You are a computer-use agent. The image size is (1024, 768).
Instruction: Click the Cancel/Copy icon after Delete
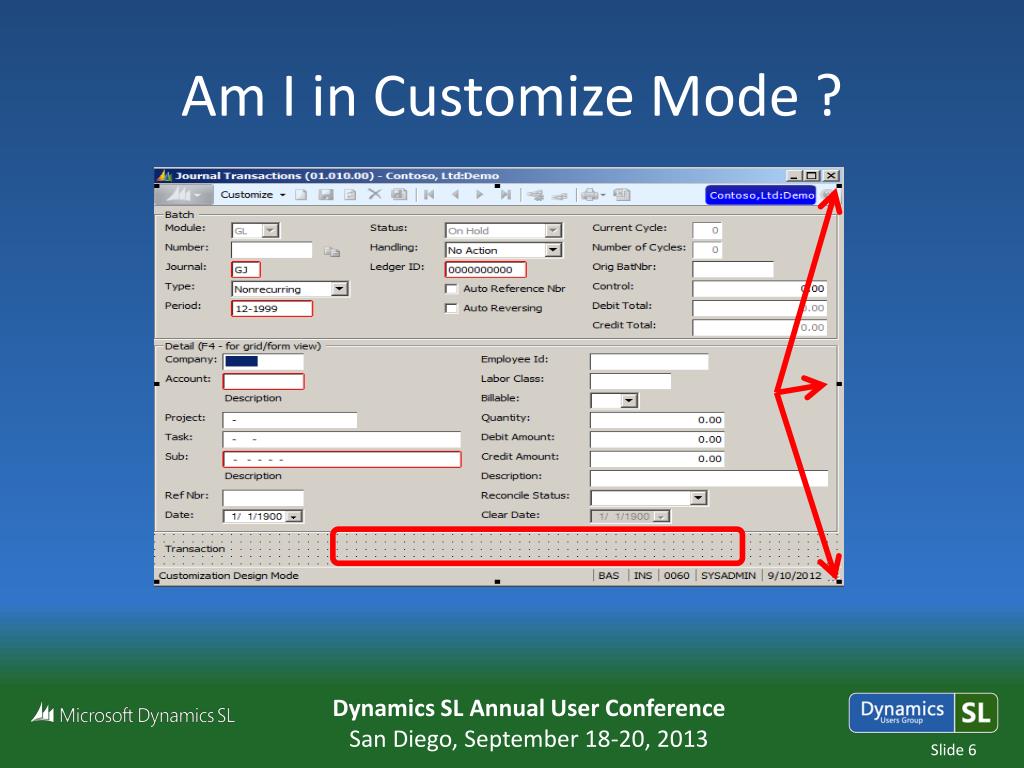point(399,194)
